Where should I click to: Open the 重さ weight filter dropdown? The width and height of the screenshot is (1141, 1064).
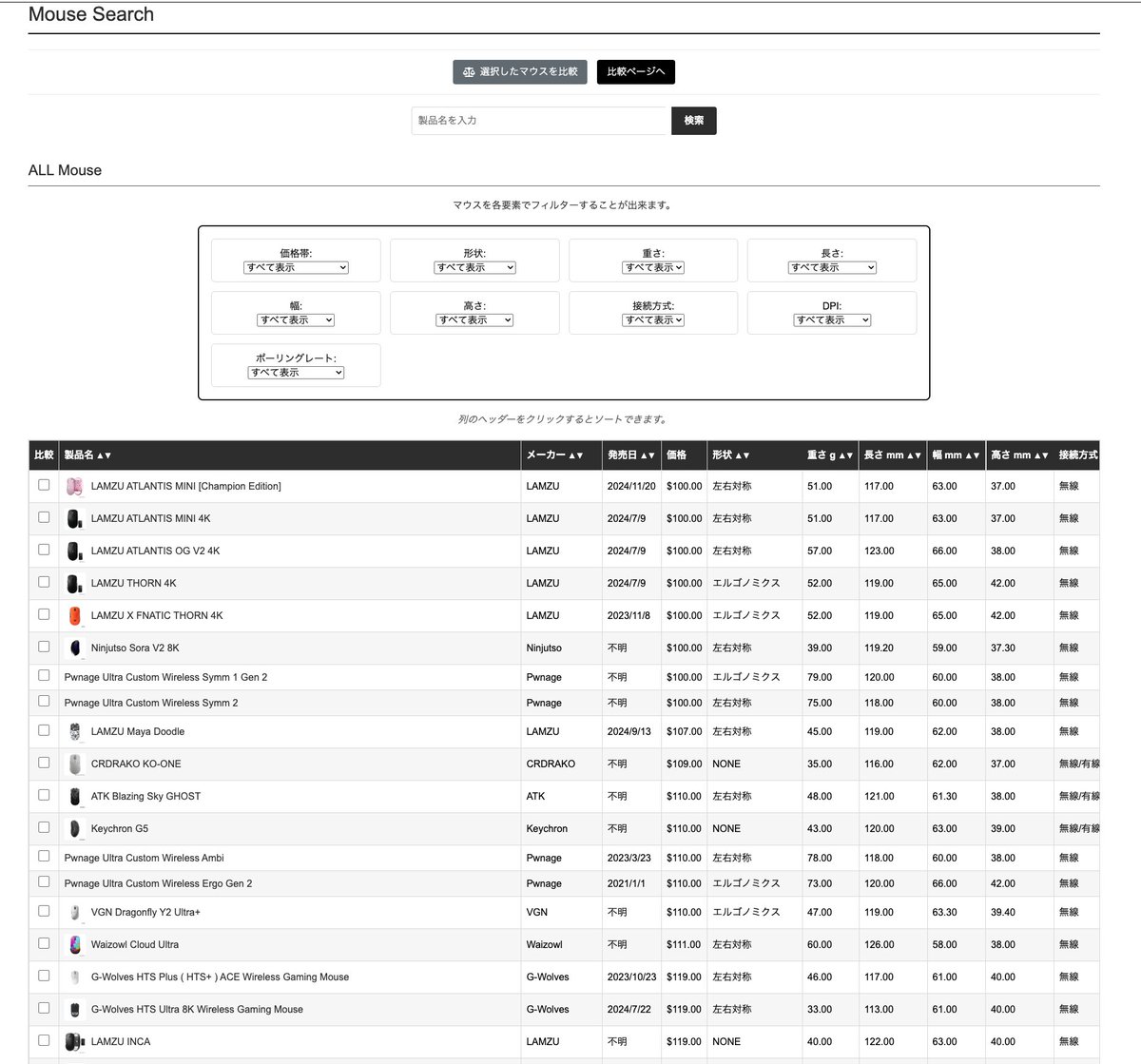653,268
